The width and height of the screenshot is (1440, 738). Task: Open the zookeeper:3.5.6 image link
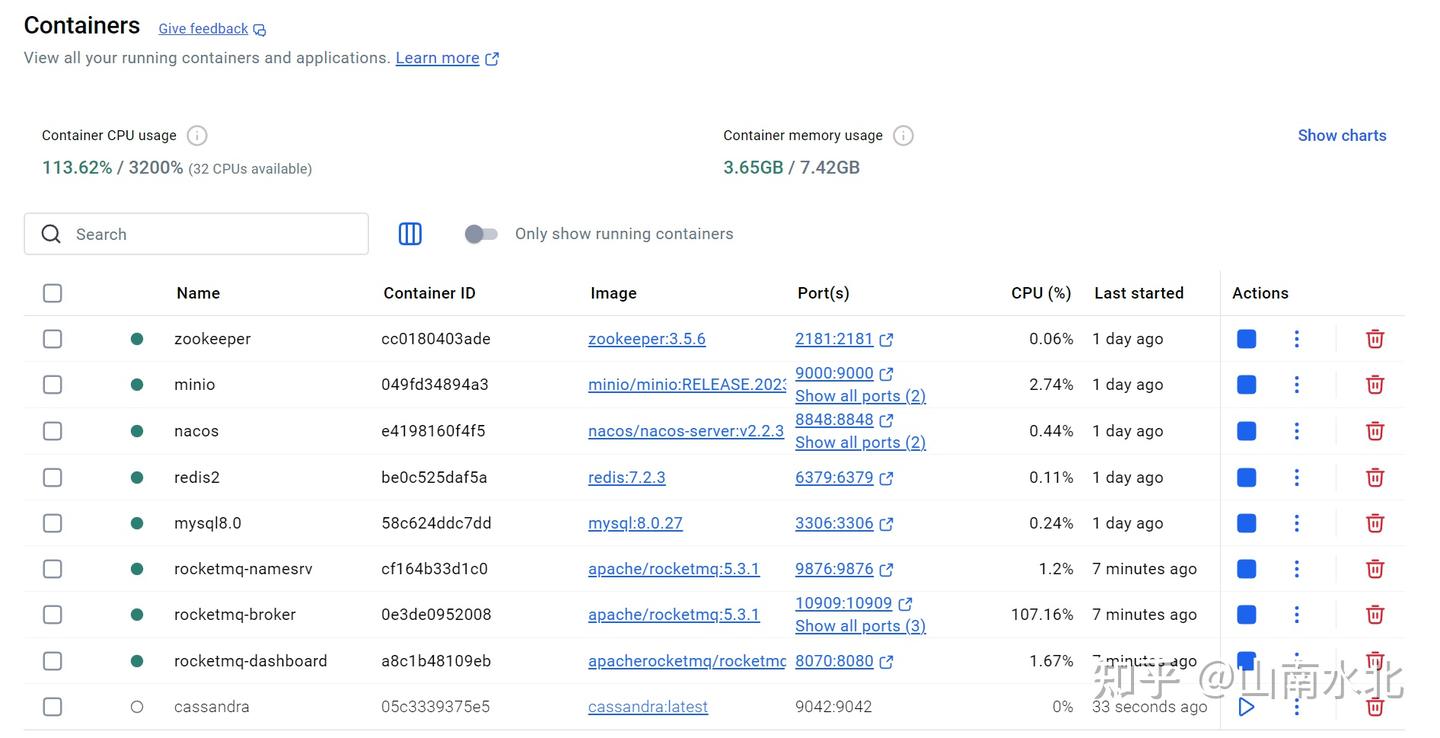pyautogui.click(x=646, y=339)
